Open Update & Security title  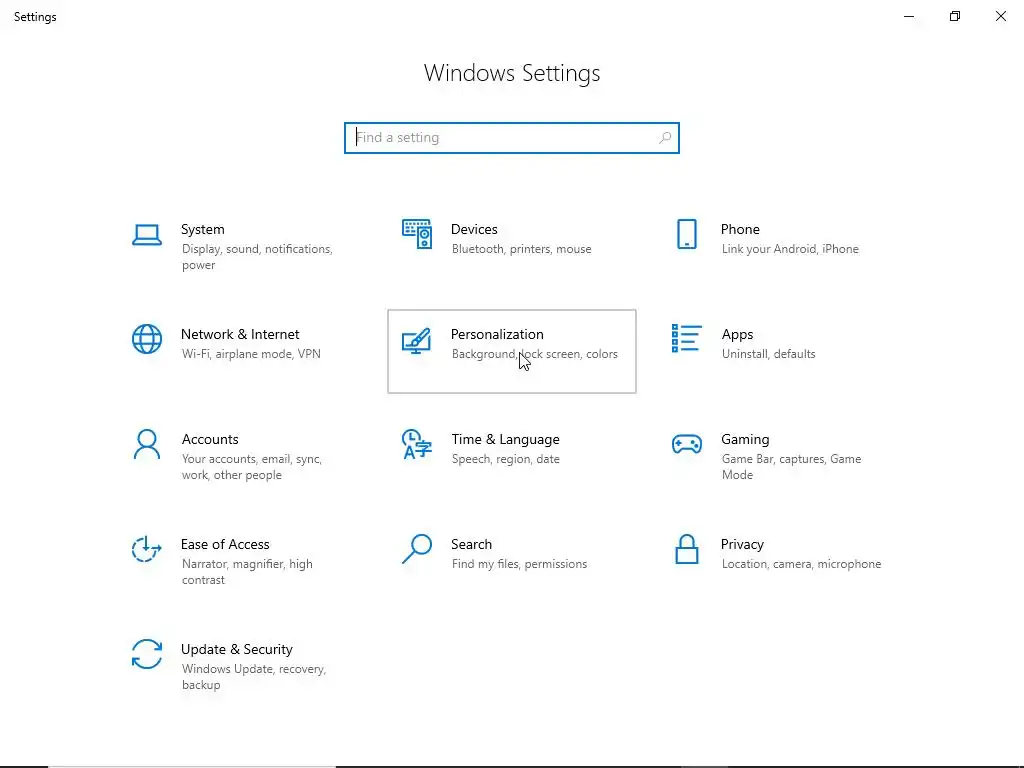click(x=236, y=650)
